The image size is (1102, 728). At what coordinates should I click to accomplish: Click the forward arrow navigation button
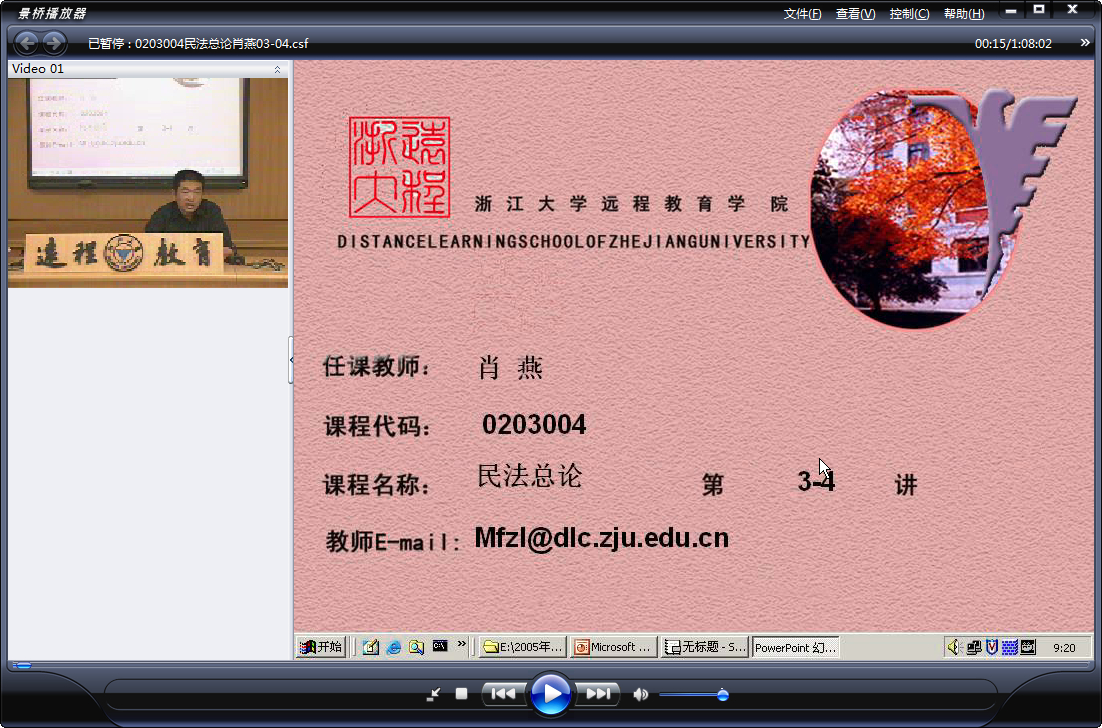coord(54,43)
